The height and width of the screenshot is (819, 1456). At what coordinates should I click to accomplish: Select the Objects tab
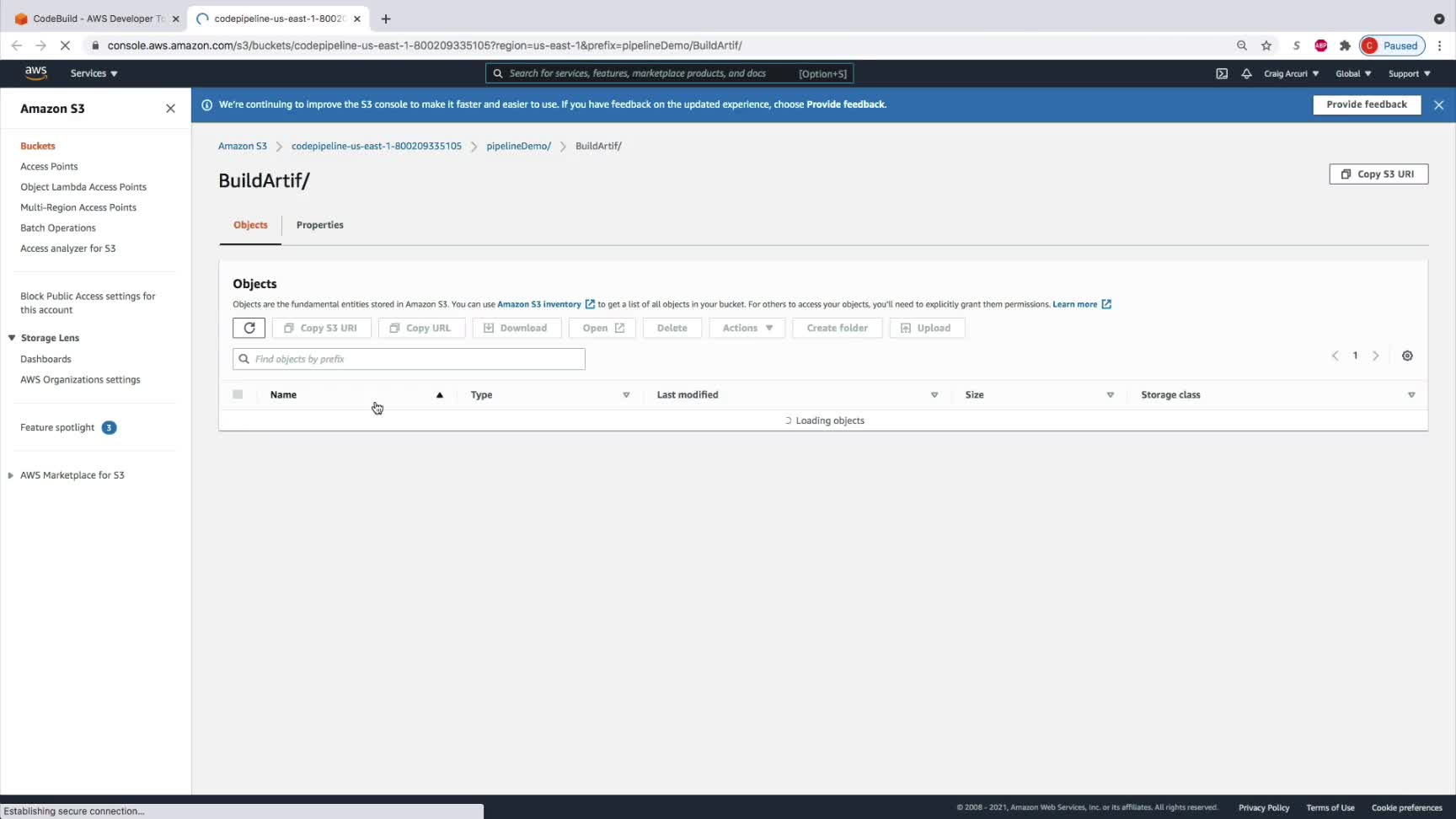(250, 225)
